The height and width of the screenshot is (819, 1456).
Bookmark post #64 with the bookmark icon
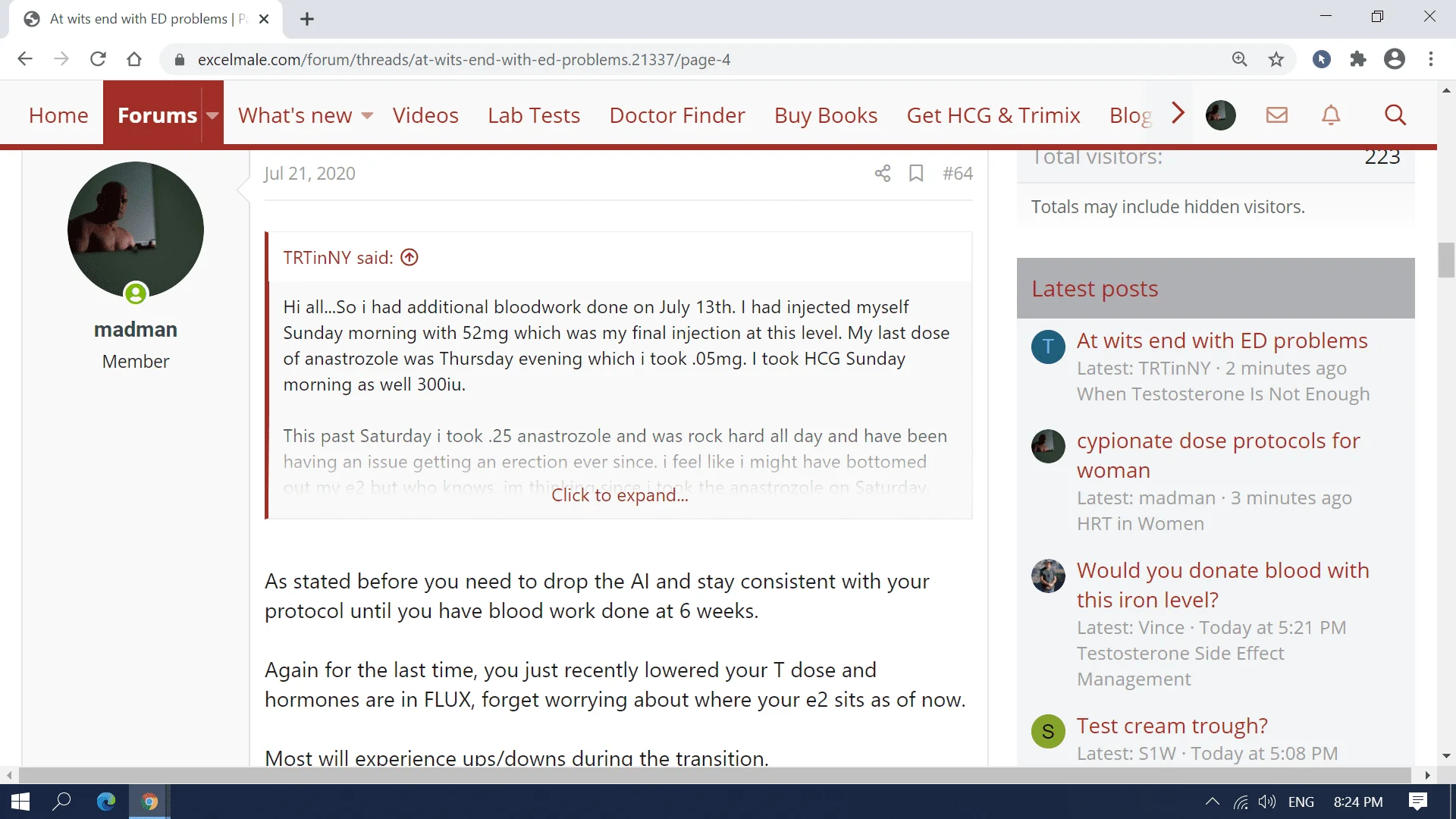tap(916, 174)
